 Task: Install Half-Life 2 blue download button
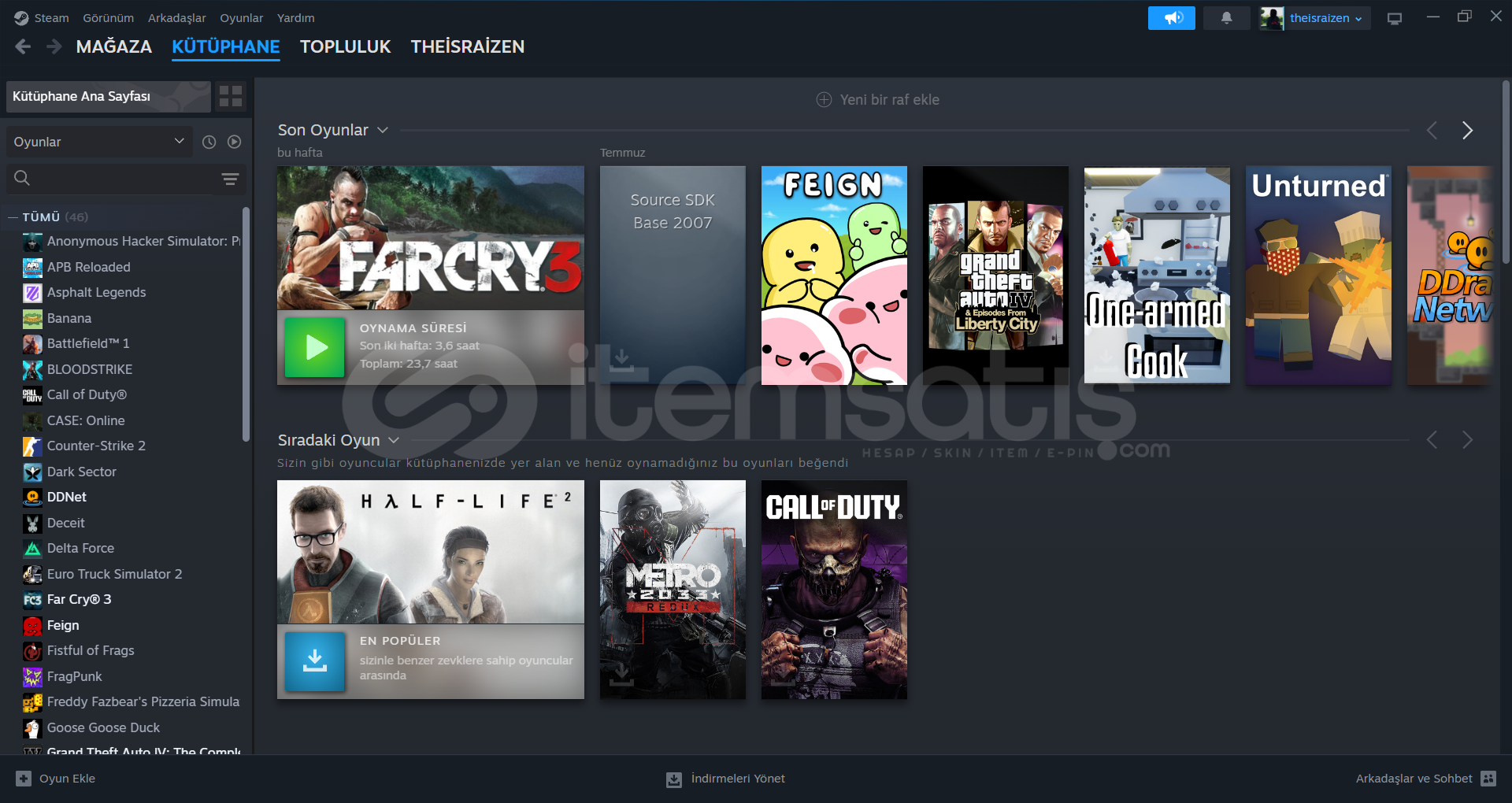click(x=314, y=661)
